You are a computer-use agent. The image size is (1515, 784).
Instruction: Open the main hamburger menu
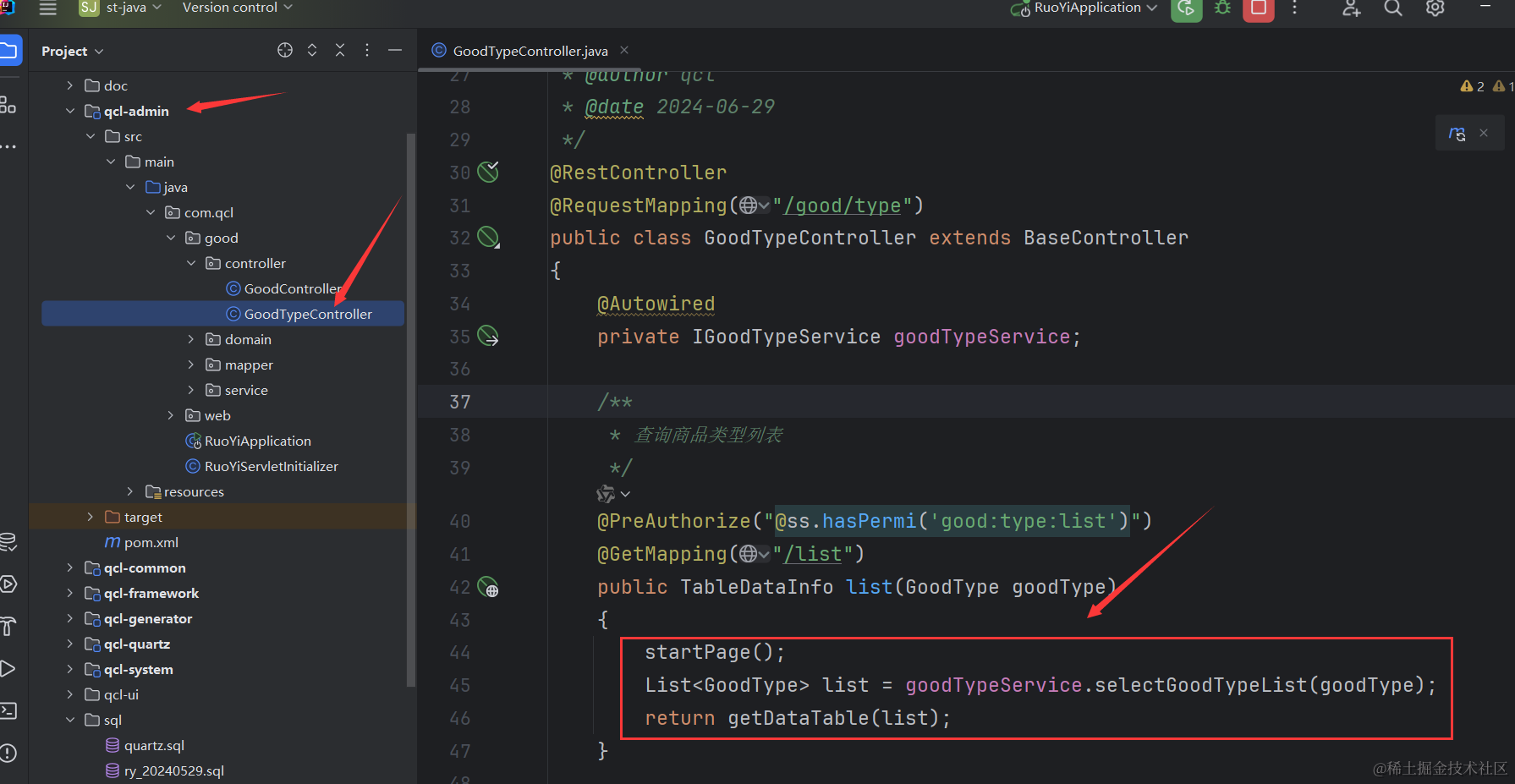(x=48, y=8)
